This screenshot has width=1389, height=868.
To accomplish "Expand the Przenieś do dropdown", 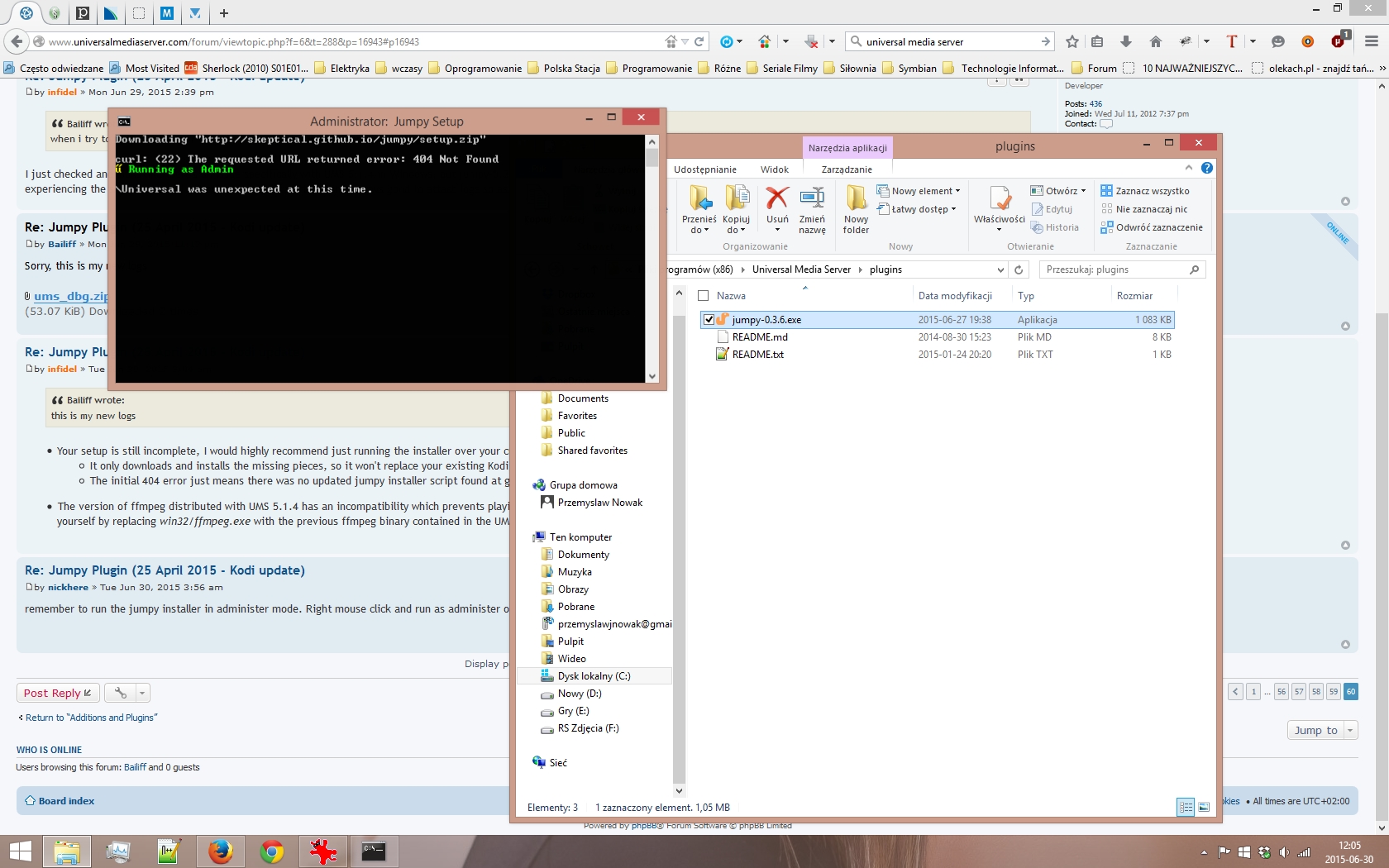I will point(699,225).
